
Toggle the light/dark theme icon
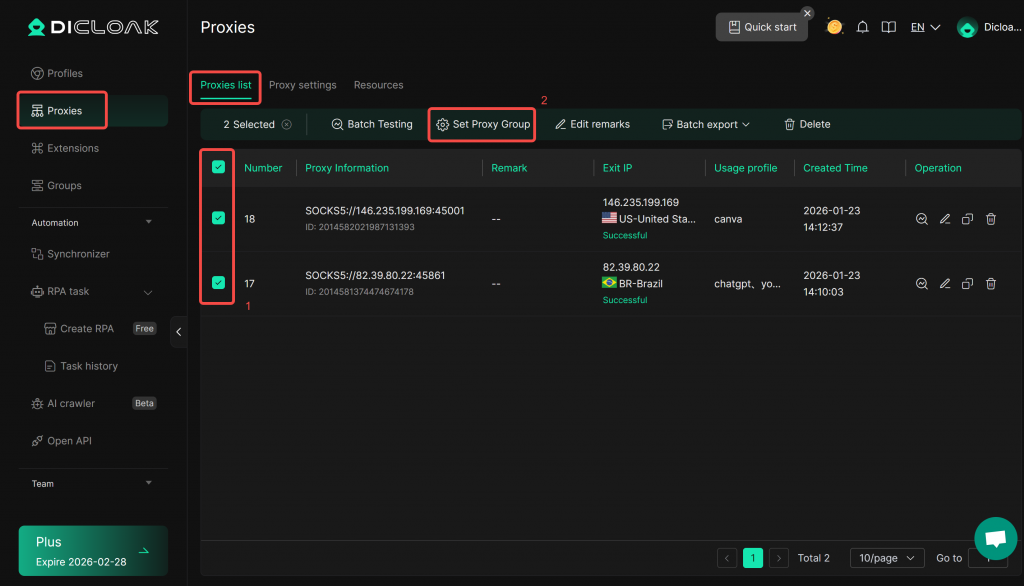click(834, 27)
